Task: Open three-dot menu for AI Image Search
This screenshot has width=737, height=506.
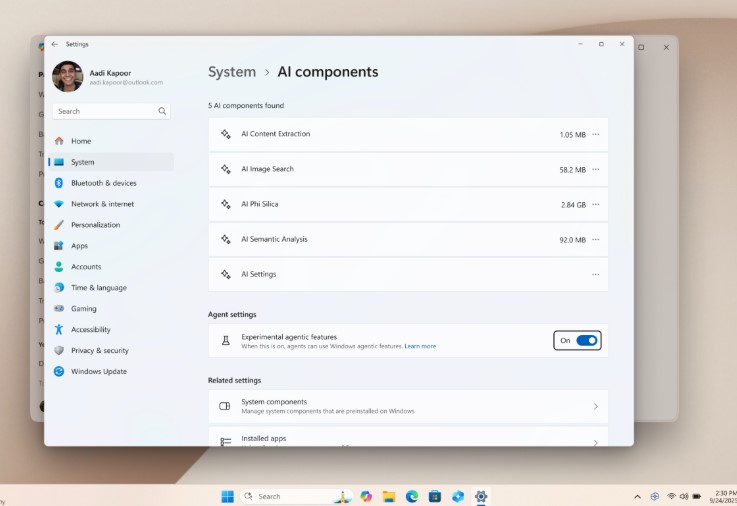Action: coord(596,169)
